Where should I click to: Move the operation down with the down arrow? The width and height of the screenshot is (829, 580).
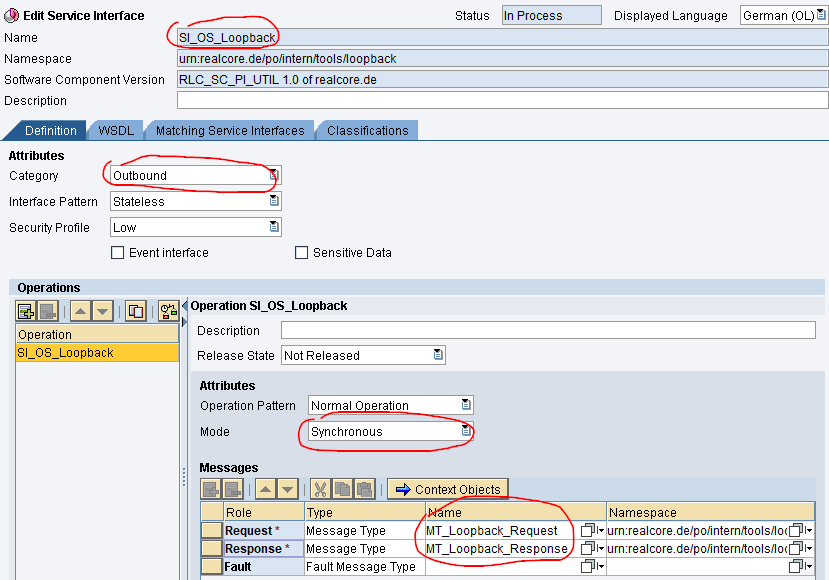click(101, 311)
